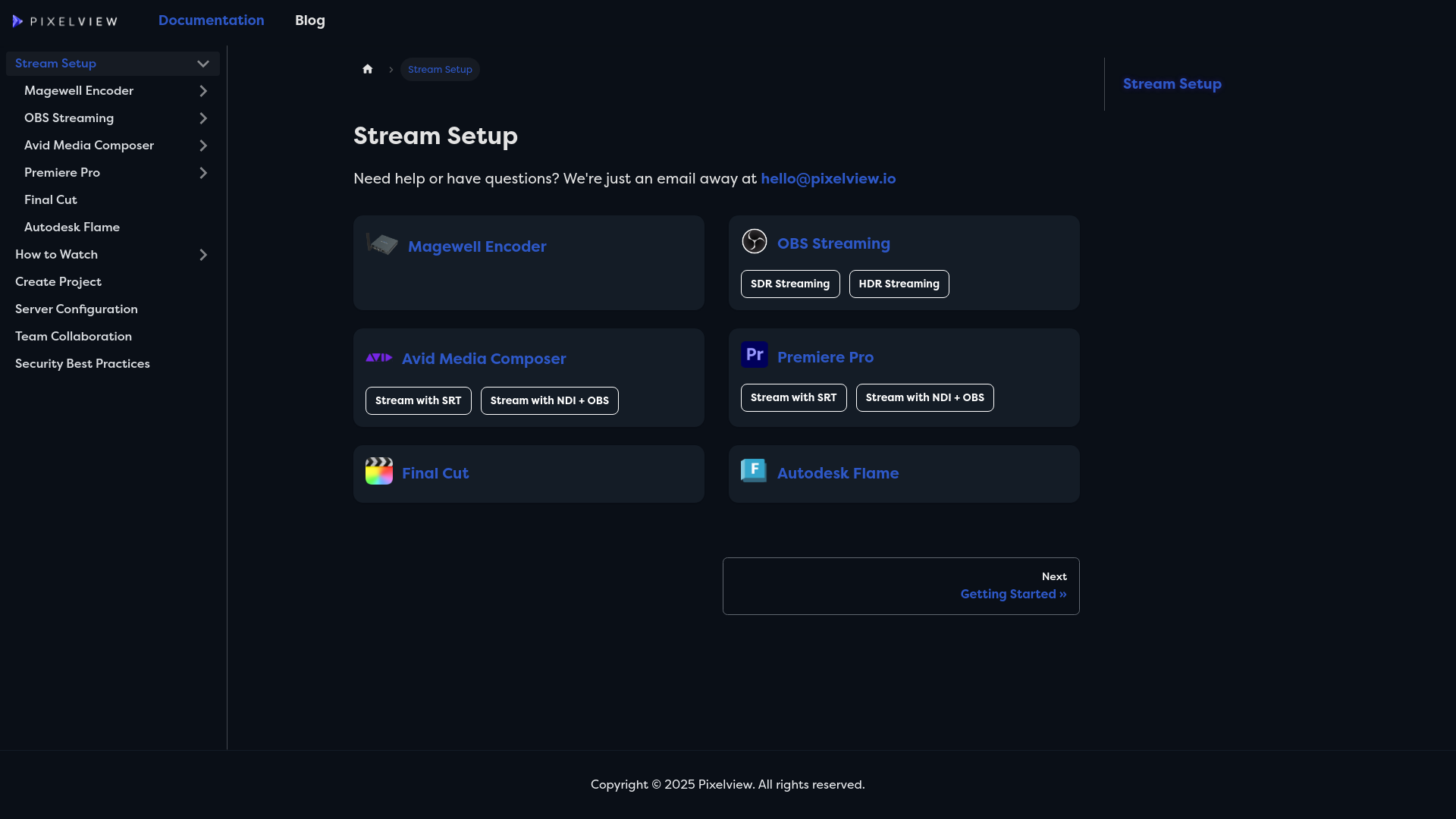The image size is (1456, 819).
Task: Click Stream Setup in the right table of contents
Action: pos(1172,84)
